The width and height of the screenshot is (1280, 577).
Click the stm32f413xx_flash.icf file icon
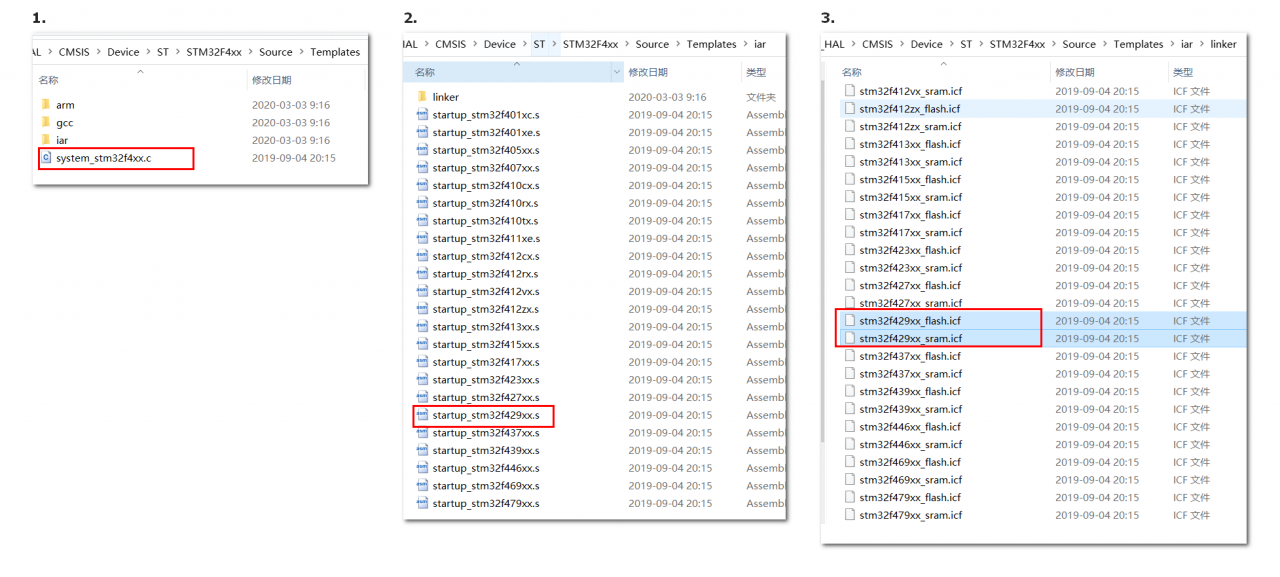850,144
